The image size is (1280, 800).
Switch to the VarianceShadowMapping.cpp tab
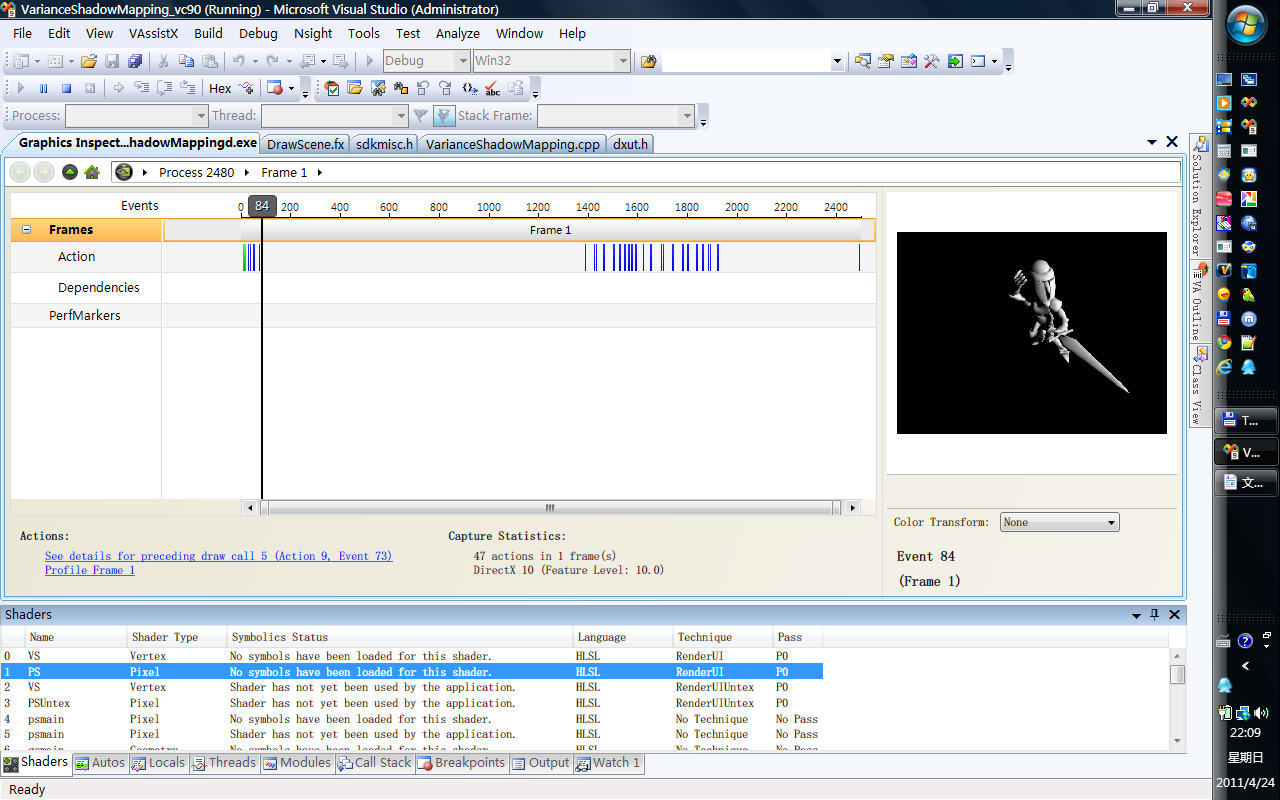click(x=512, y=144)
